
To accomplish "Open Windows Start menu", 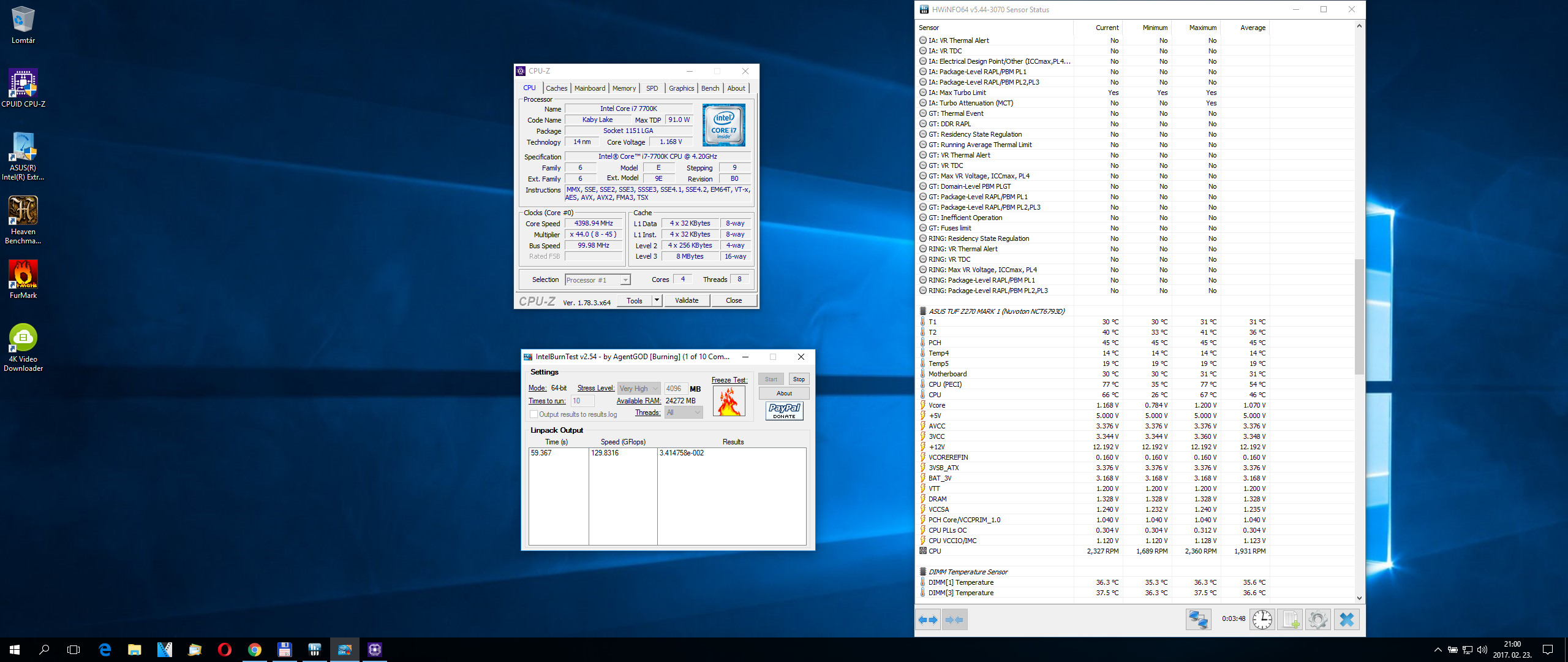I will [x=15, y=650].
